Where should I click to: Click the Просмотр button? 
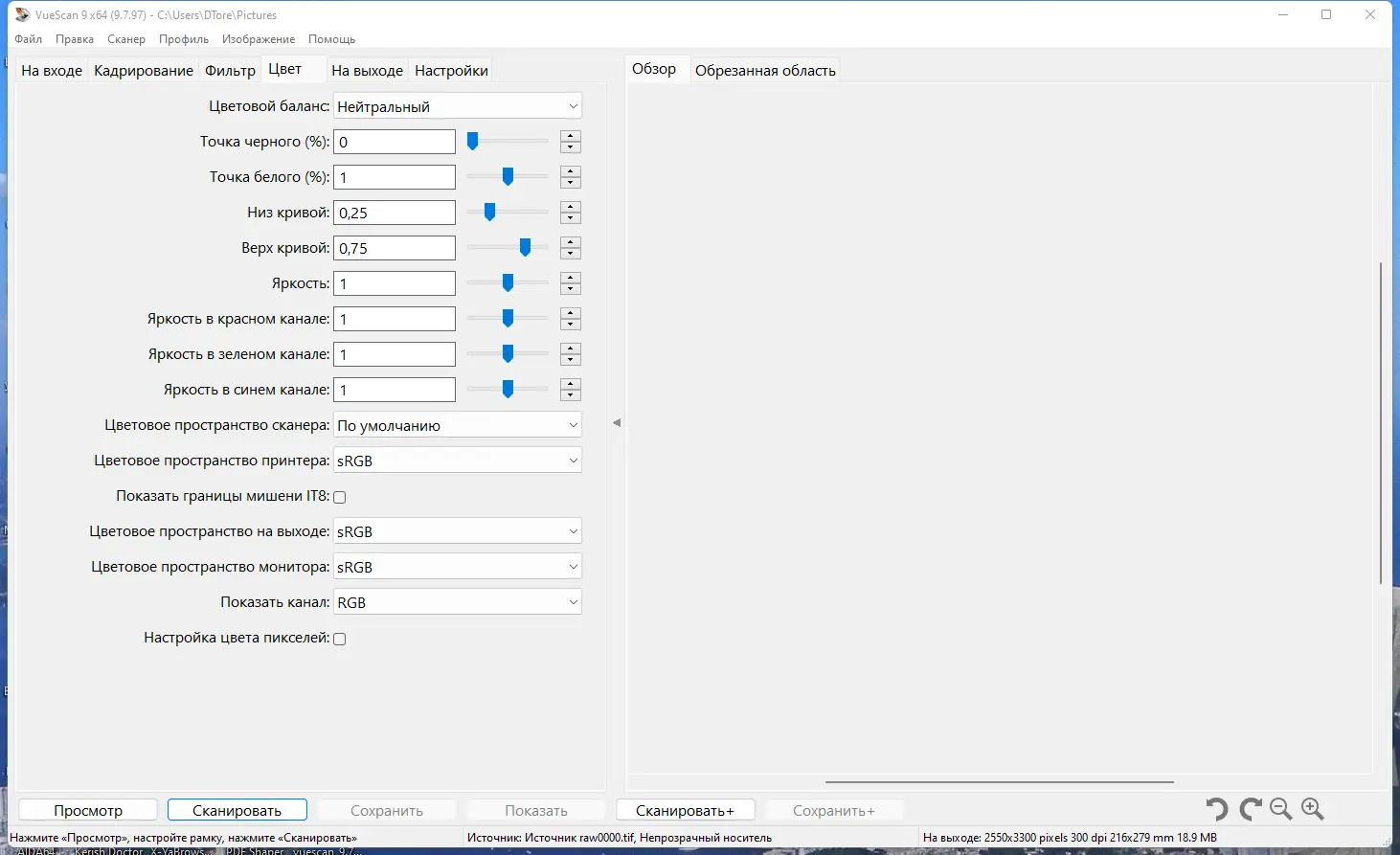88,810
